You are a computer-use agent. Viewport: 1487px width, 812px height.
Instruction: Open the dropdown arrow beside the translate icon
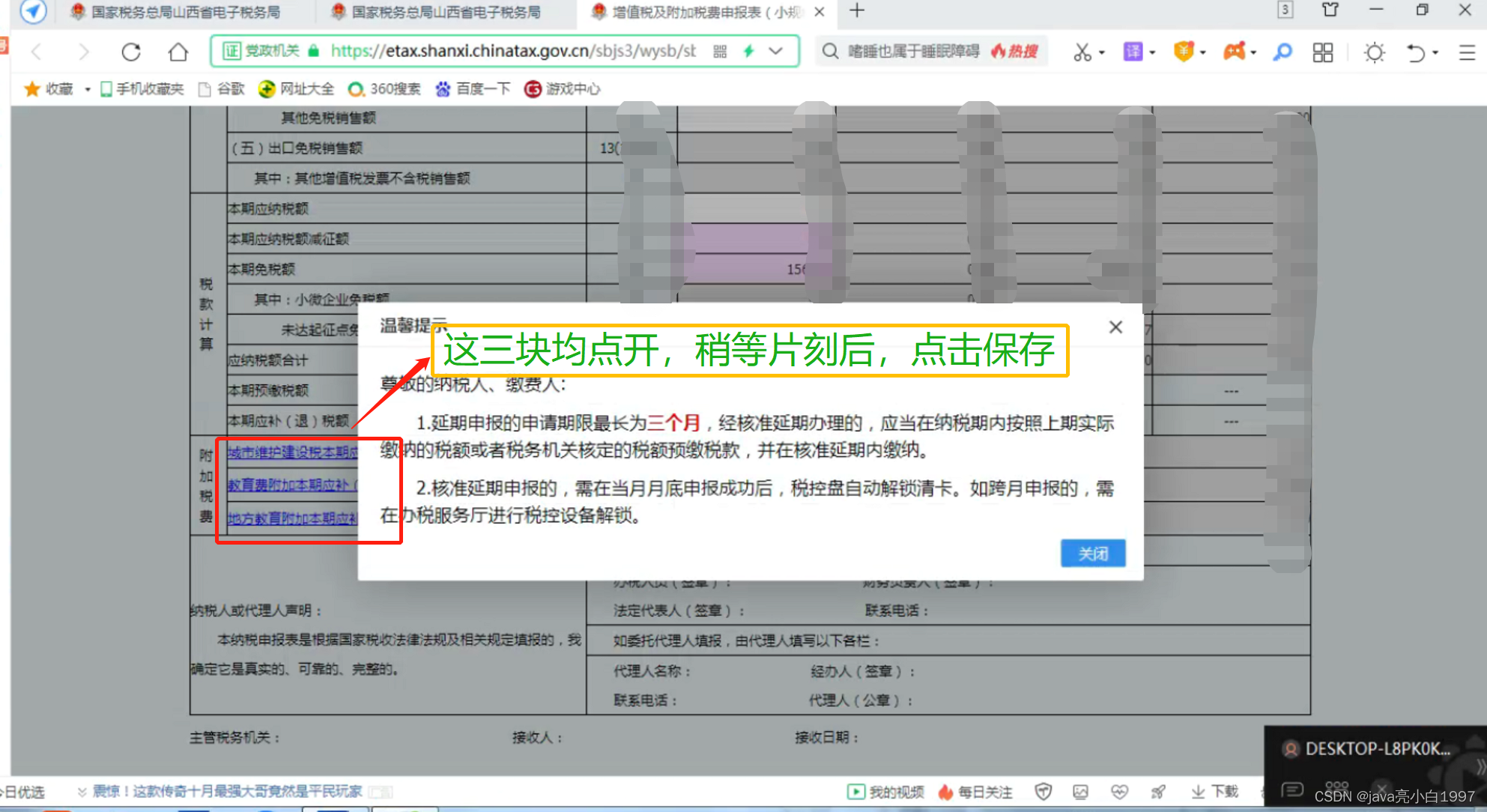click(1152, 52)
